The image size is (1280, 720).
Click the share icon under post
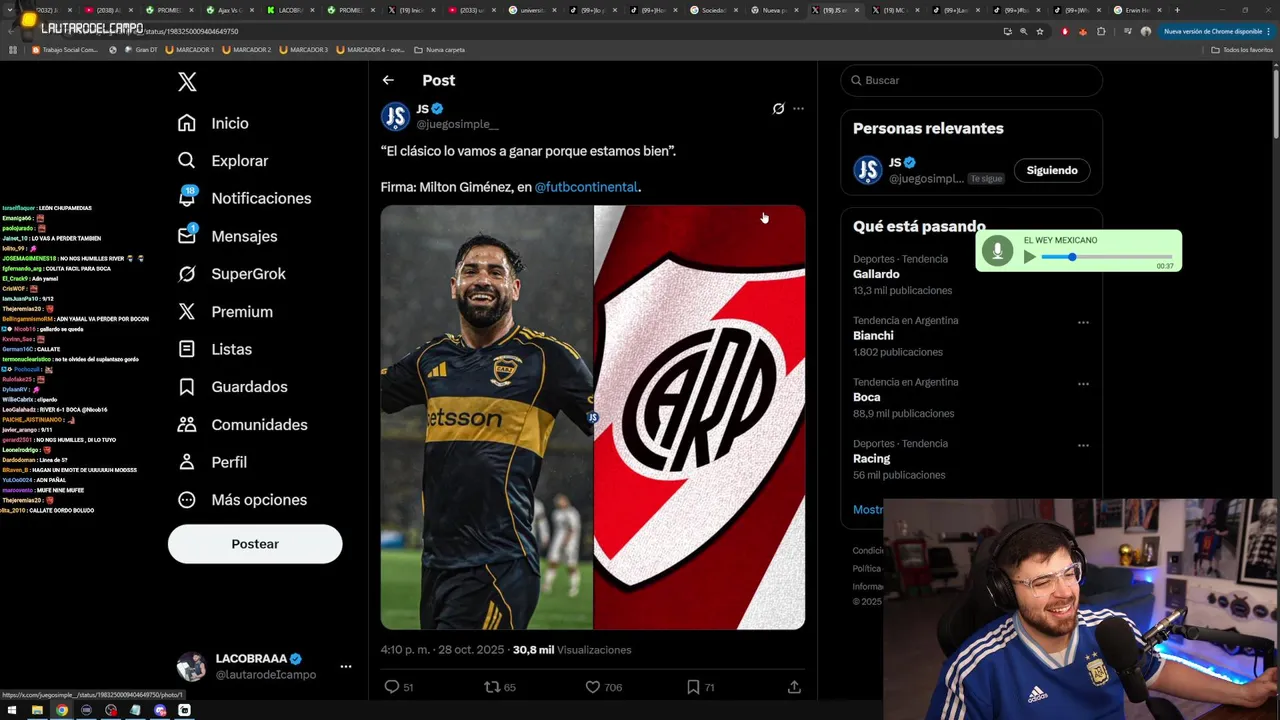794,687
